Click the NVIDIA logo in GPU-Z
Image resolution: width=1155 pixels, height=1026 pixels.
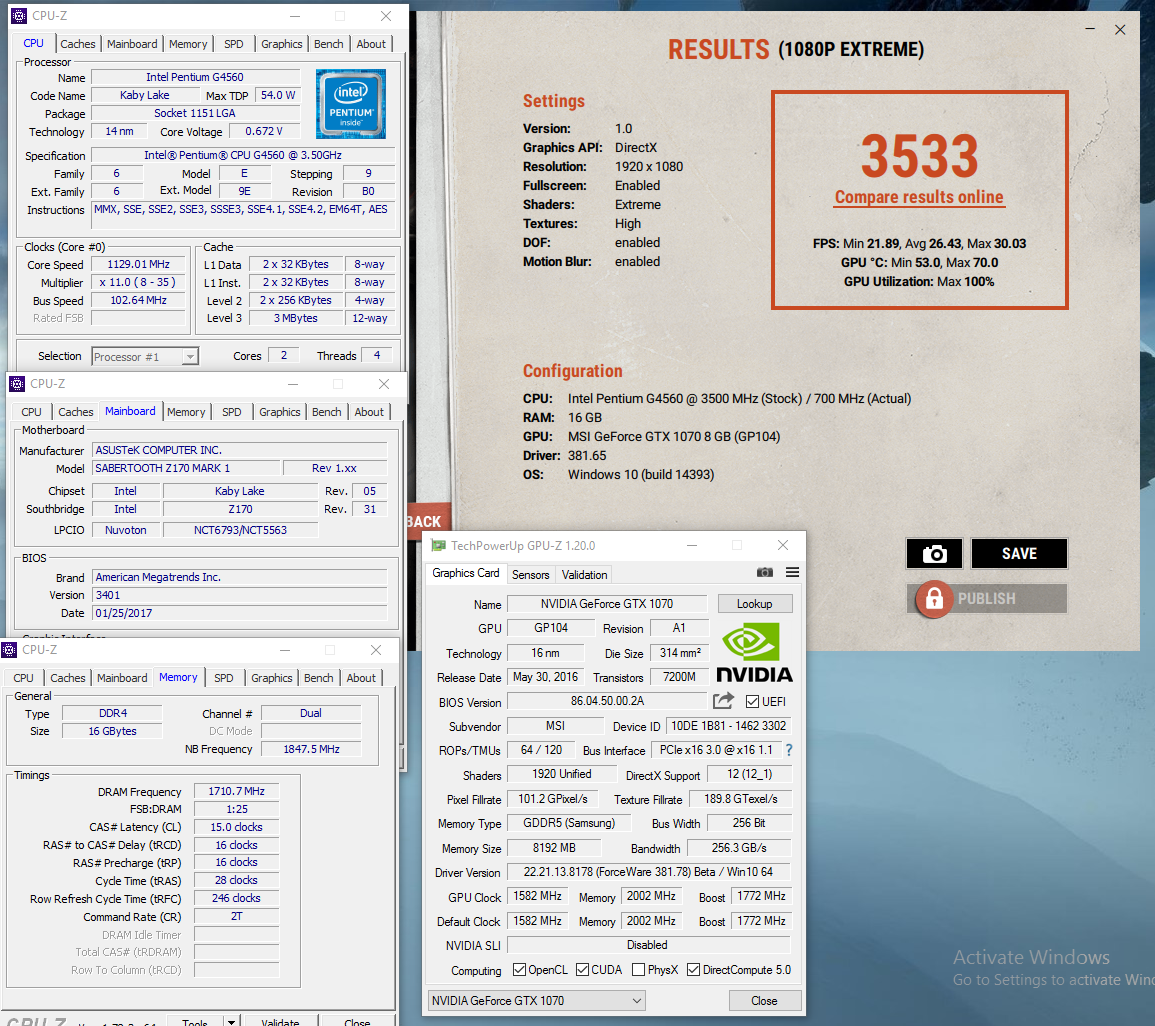tap(754, 653)
